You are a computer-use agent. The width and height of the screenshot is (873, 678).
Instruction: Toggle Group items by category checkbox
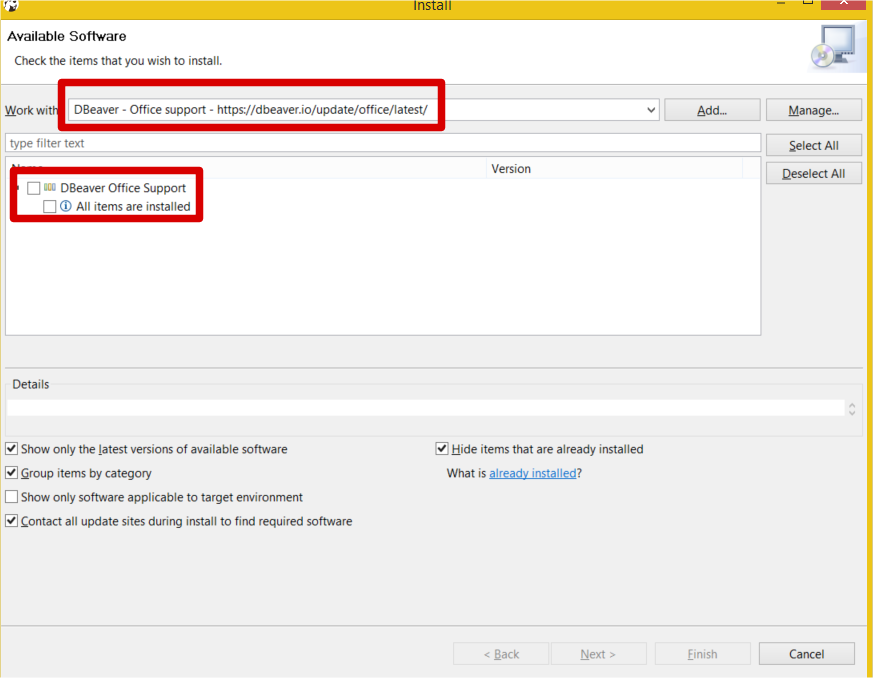[12, 473]
